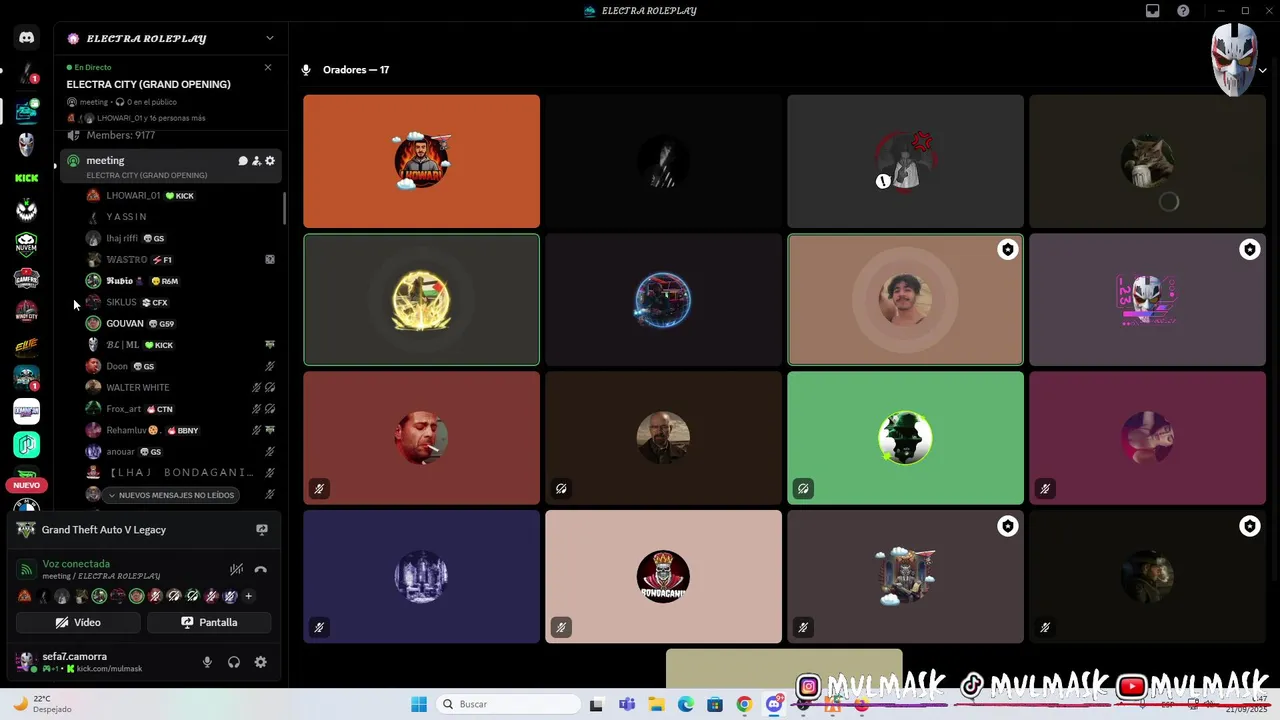Select the meeting stage channel
Viewport: 1280px width, 720px height.
pyautogui.click(x=170, y=166)
